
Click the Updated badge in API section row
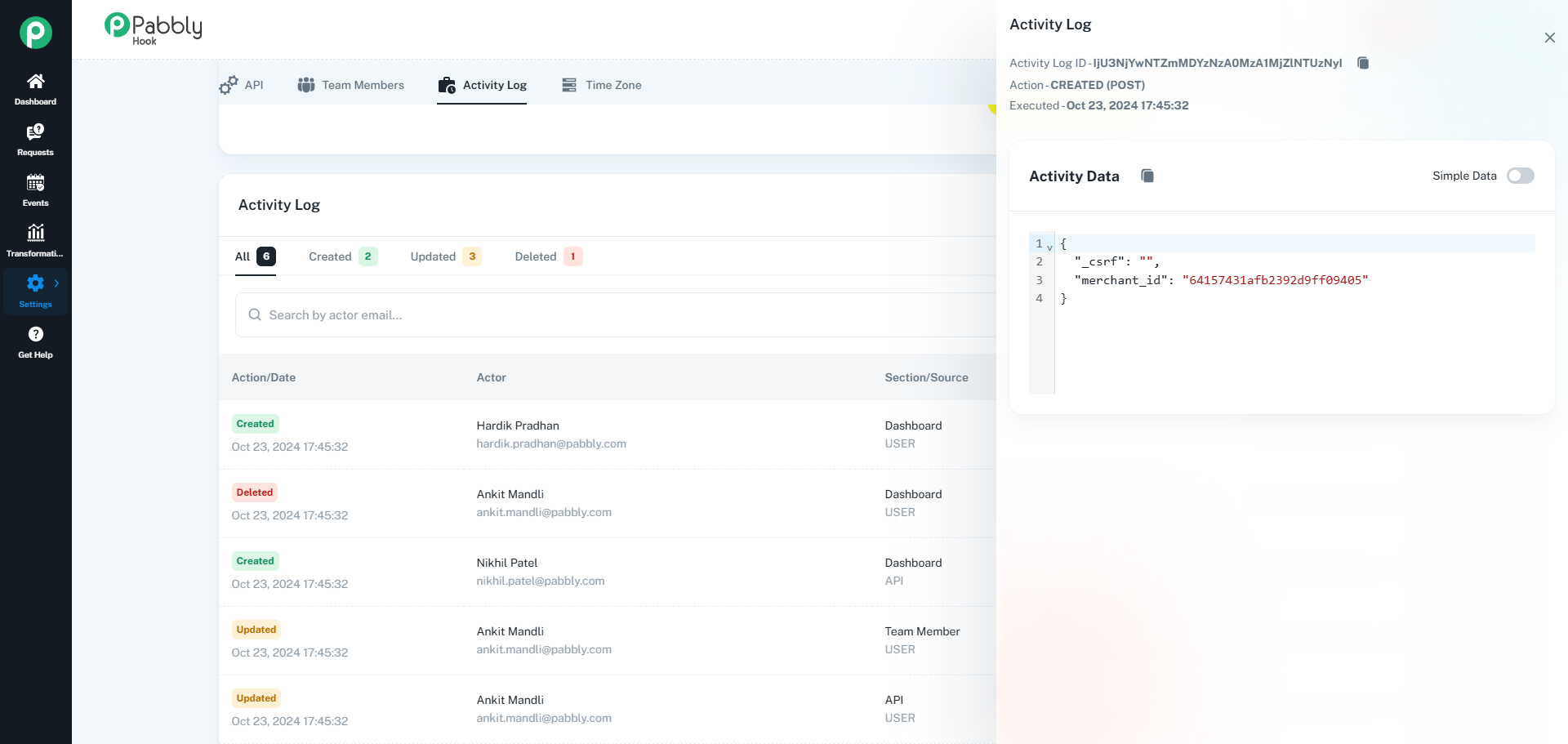[256, 698]
